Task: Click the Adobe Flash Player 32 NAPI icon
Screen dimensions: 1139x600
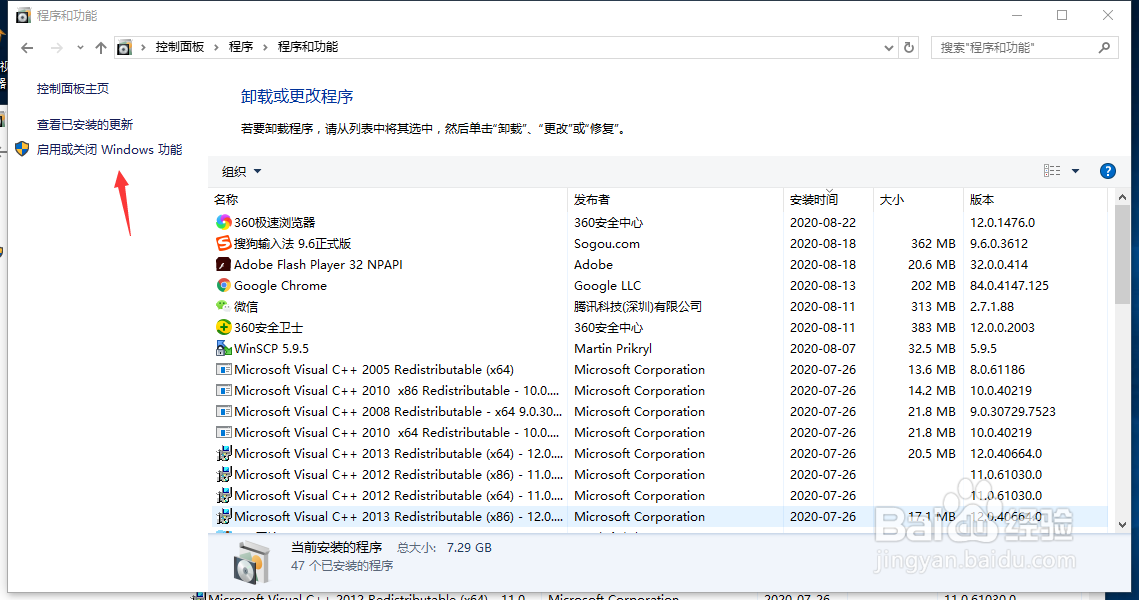Action: 223,264
